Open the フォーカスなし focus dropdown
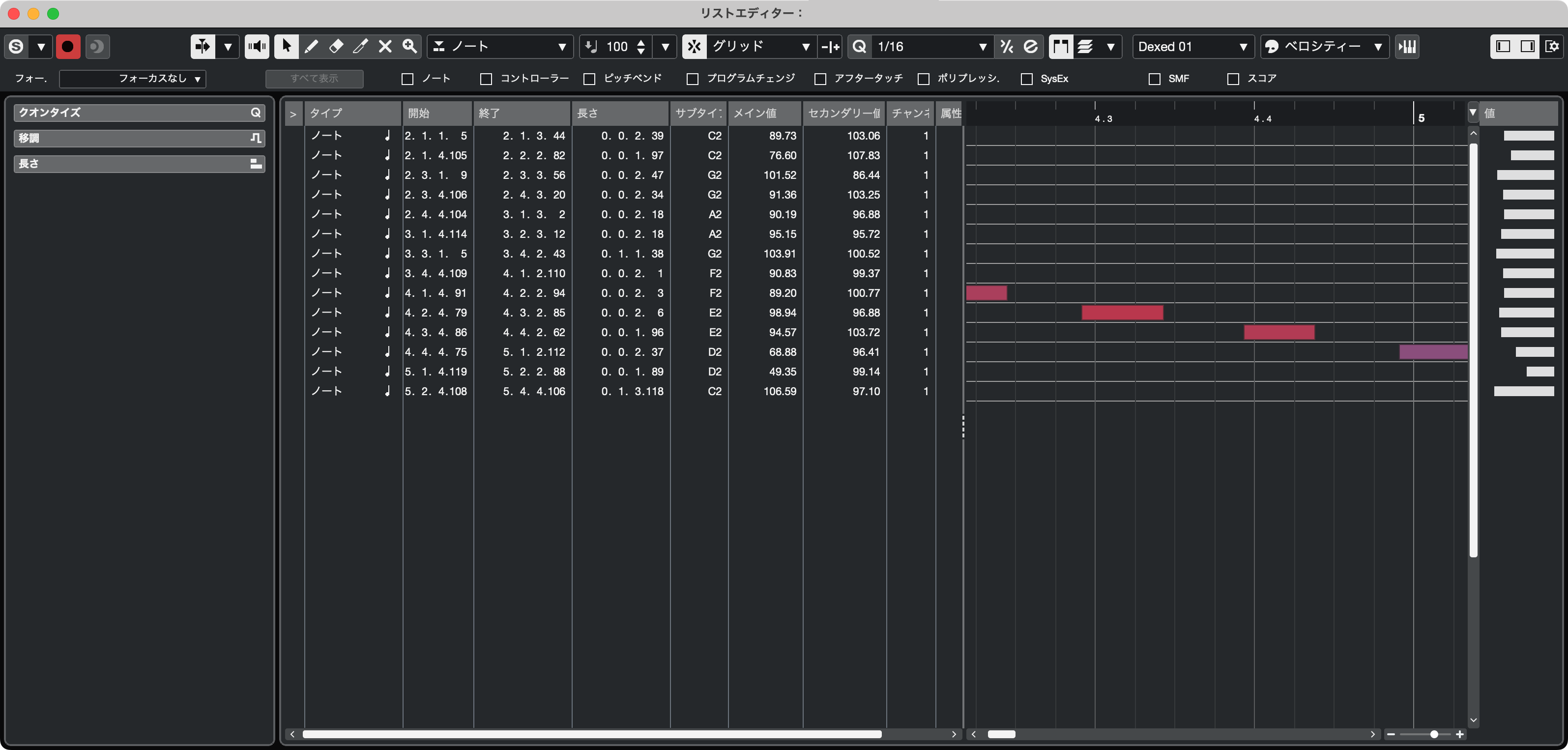The width and height of the screenshot is (1568, 750). pyautogui.click(x=133, y=79)
